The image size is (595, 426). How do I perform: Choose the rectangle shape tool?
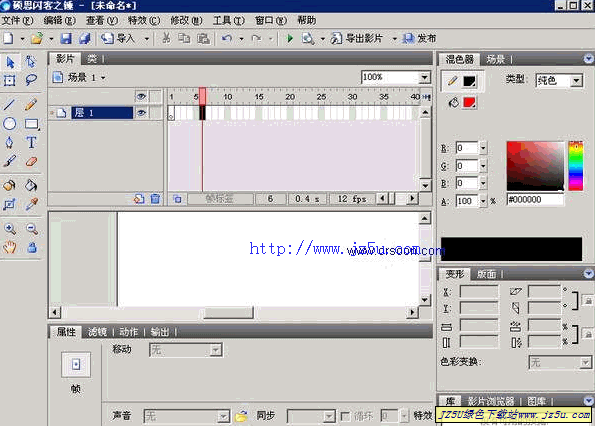click(31, 124)
